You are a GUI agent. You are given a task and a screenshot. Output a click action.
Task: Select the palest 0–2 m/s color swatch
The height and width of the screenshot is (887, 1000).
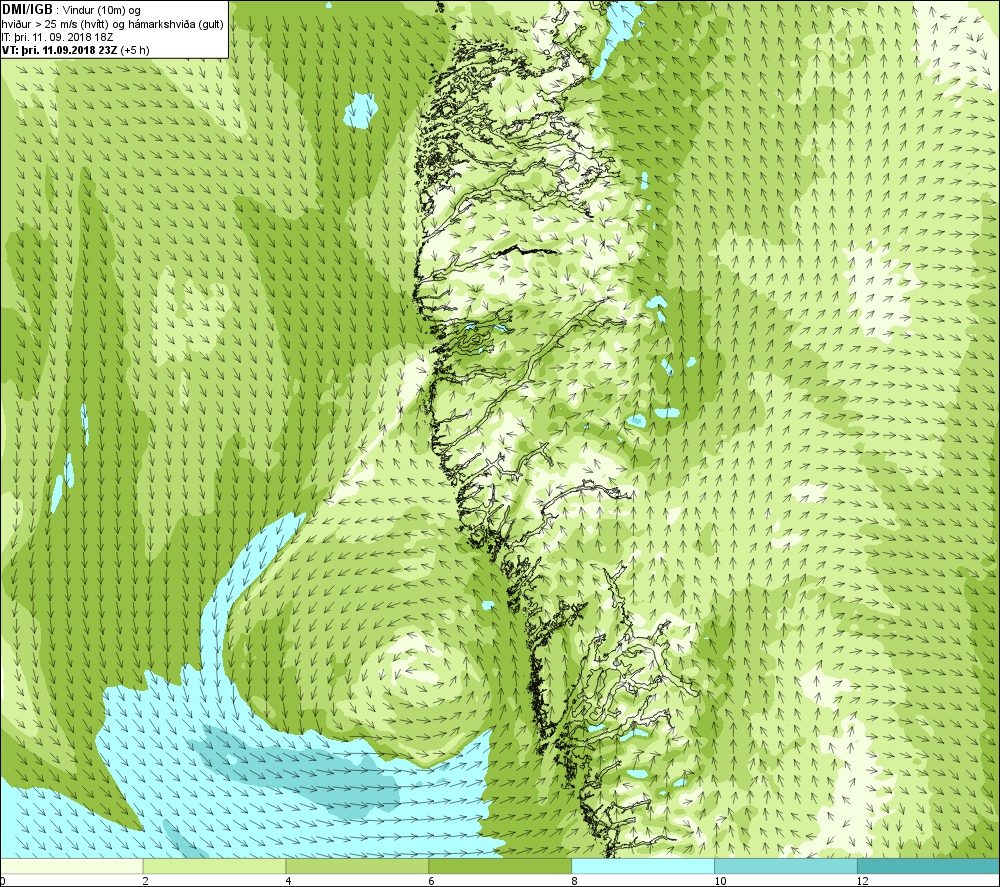point(71,866)
